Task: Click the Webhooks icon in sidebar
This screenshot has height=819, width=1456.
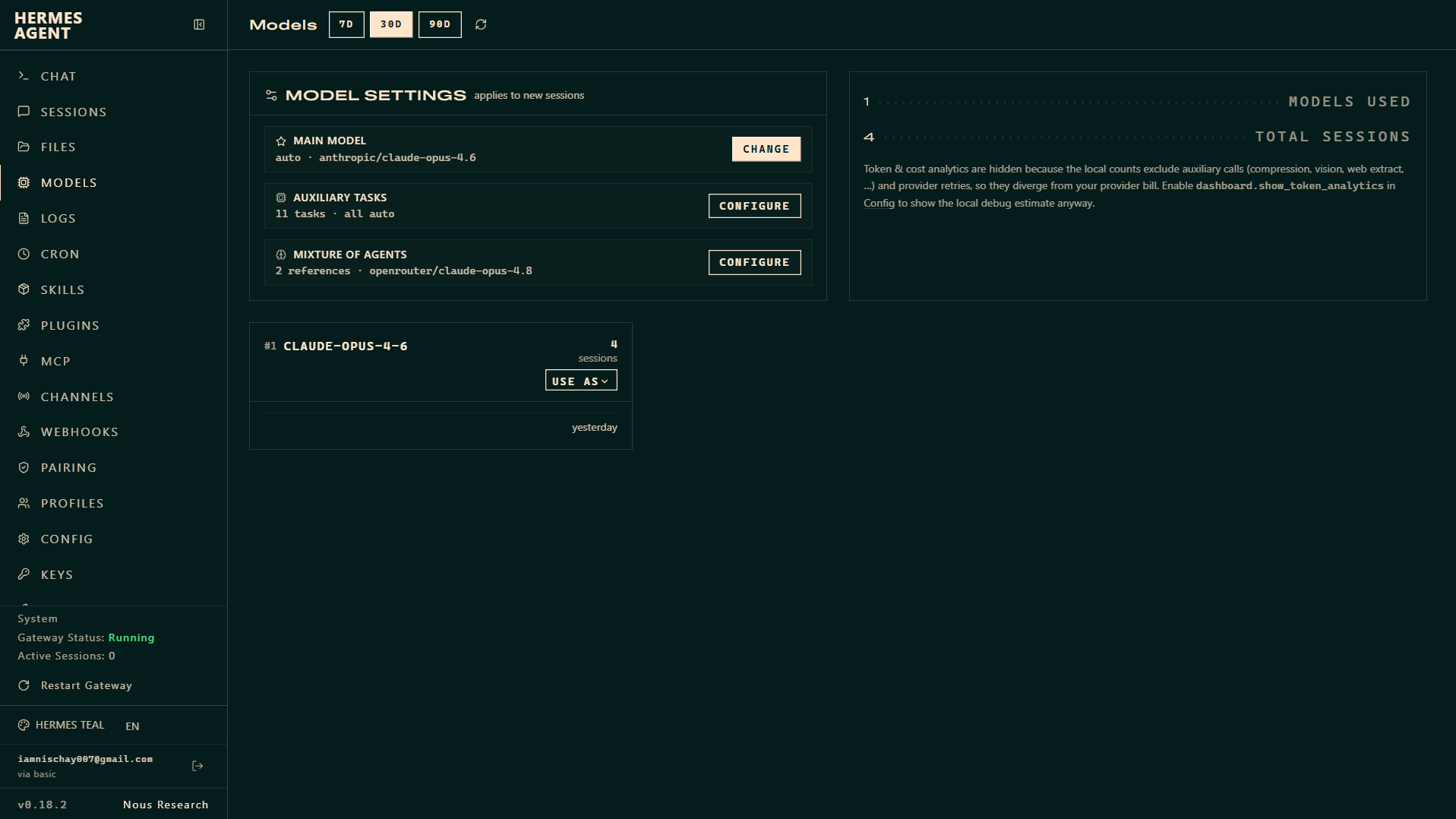Action: (x=24, y=432)
